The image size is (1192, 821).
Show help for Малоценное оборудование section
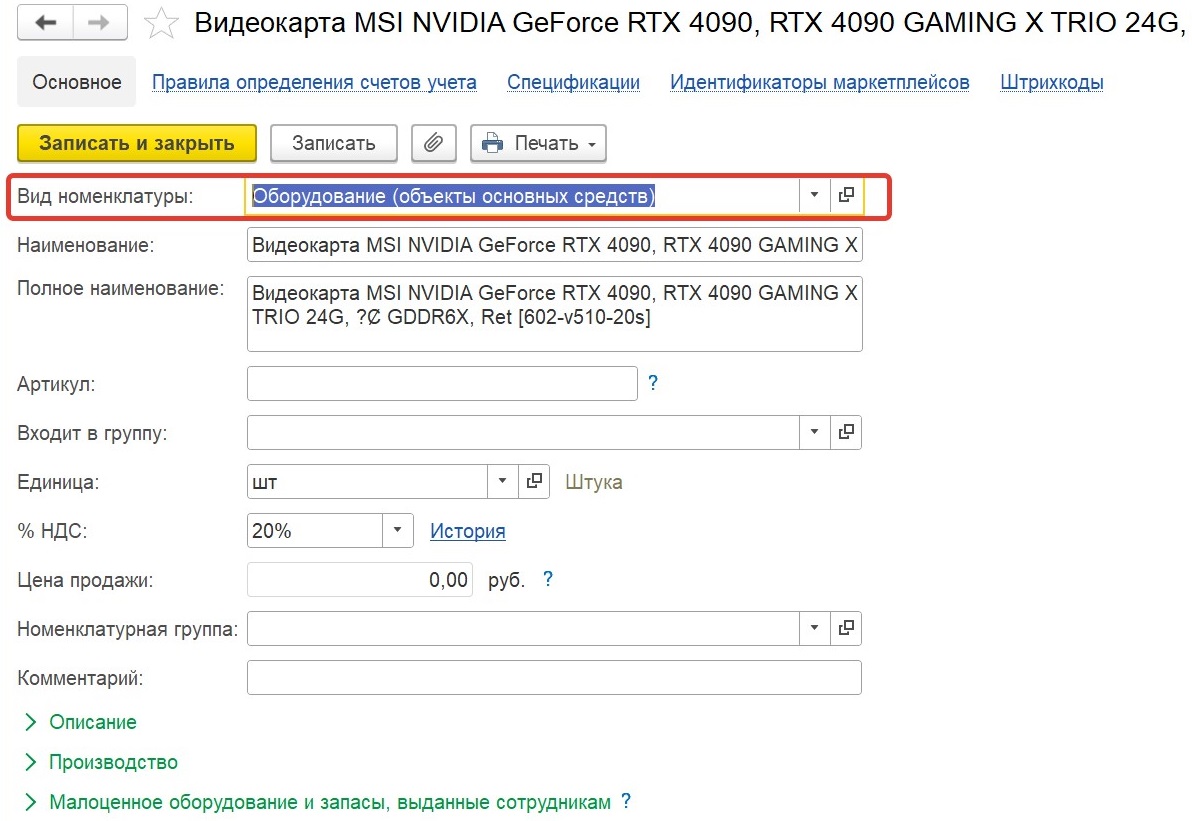point(626,801)
